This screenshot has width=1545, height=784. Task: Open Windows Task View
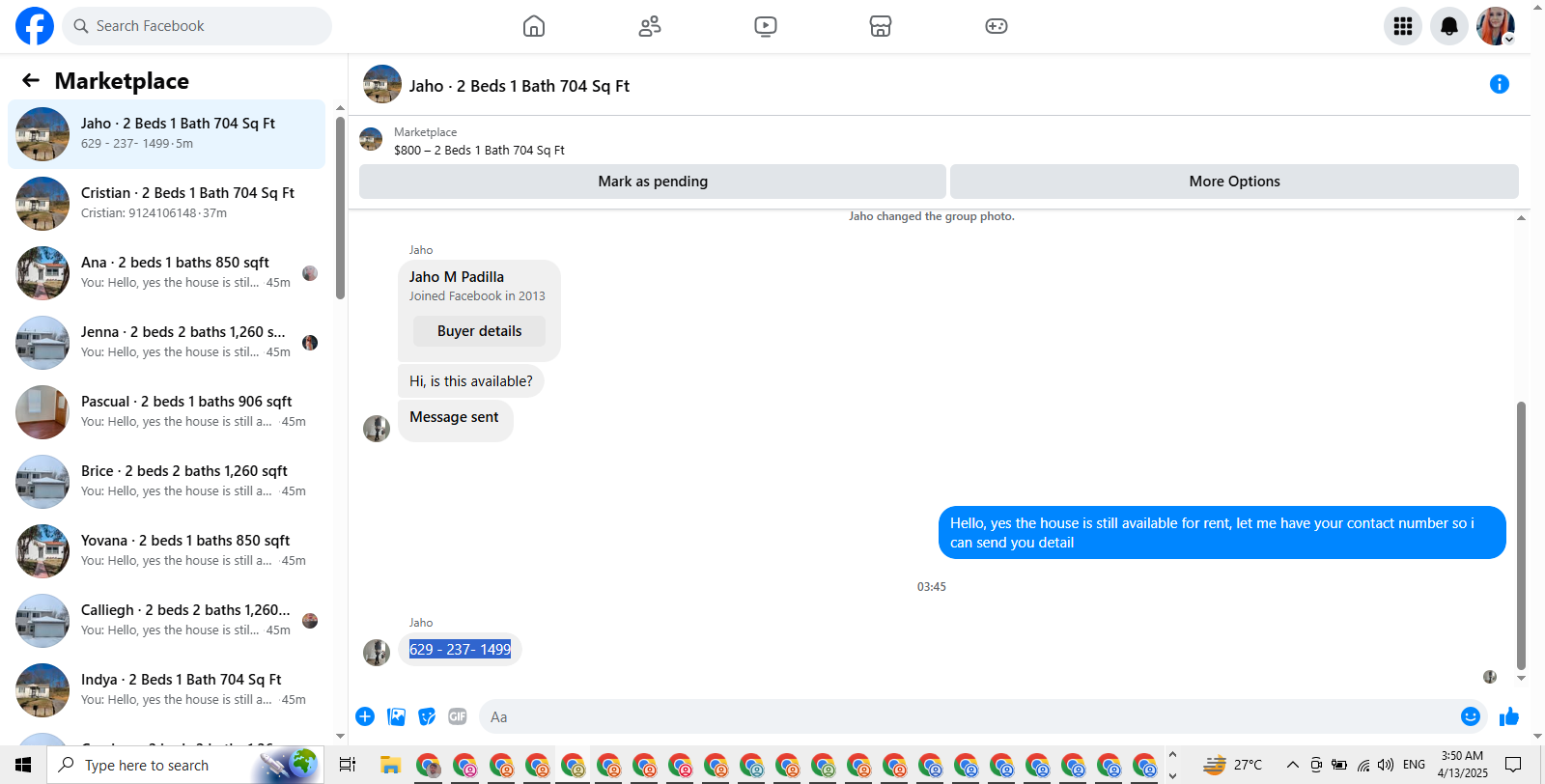tap(348, 765)
